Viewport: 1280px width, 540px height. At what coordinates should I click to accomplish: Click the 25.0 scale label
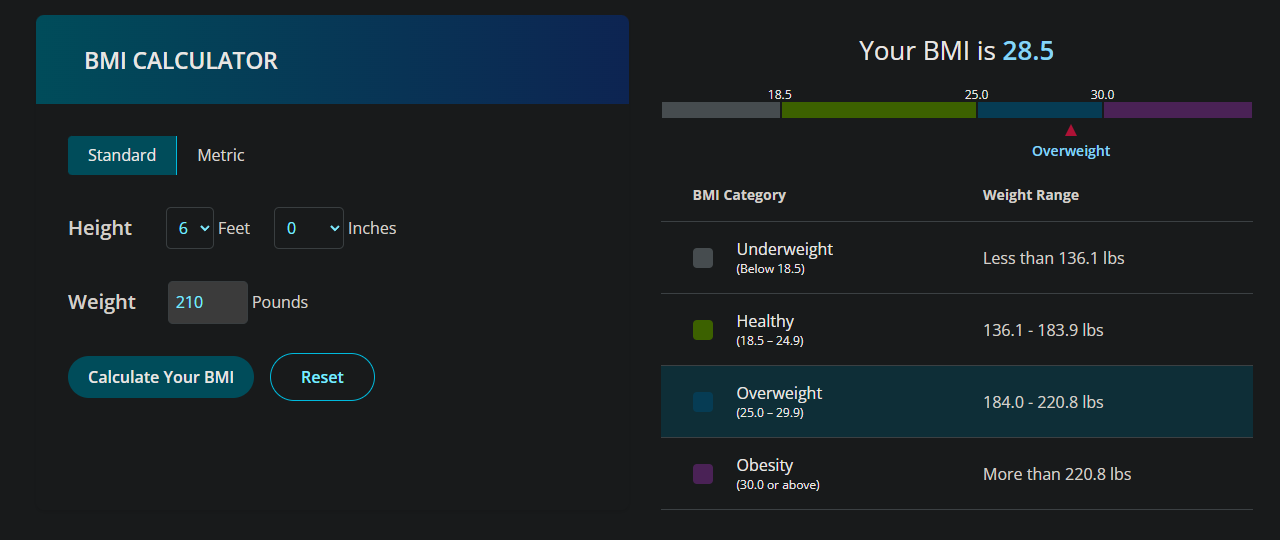pos(976,94)
